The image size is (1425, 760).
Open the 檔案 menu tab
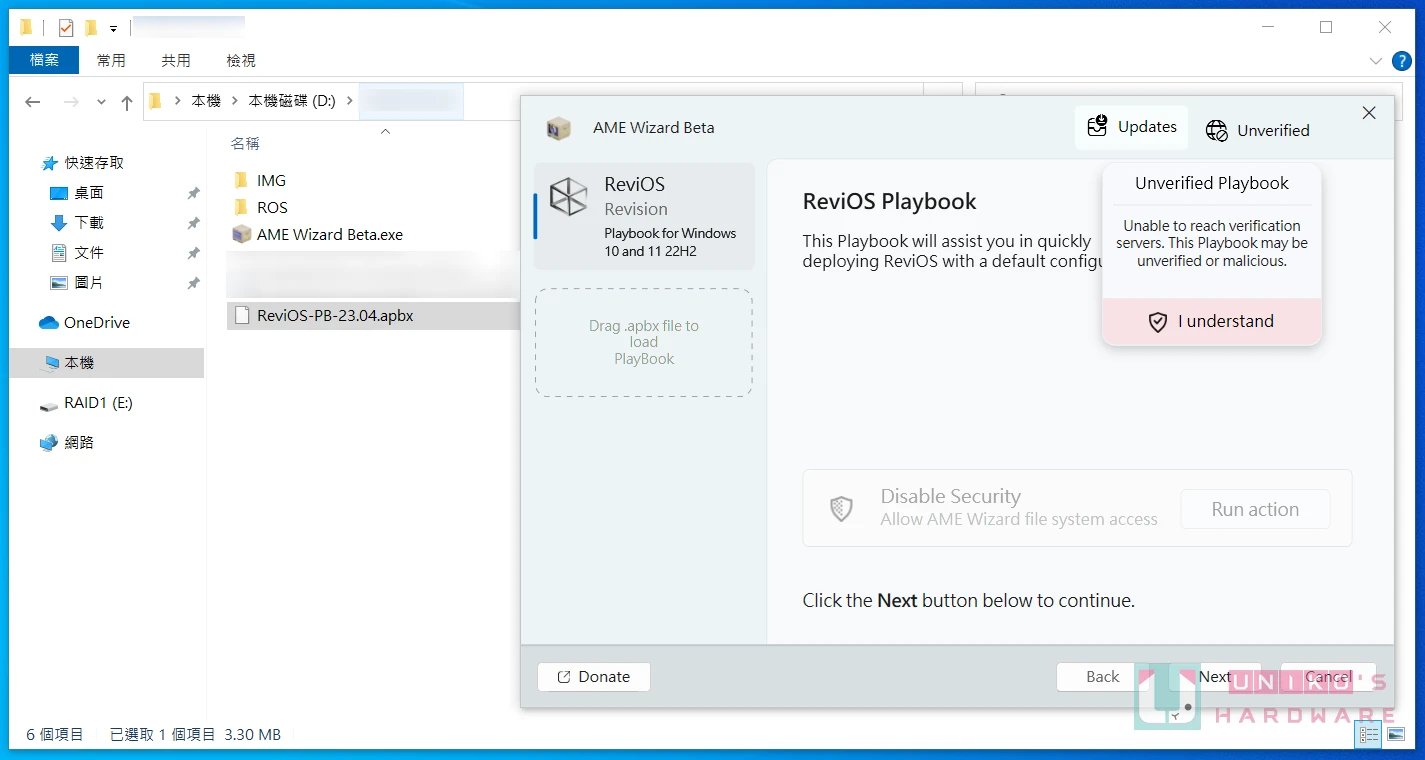pyautogui.click(x=44, y=61)
